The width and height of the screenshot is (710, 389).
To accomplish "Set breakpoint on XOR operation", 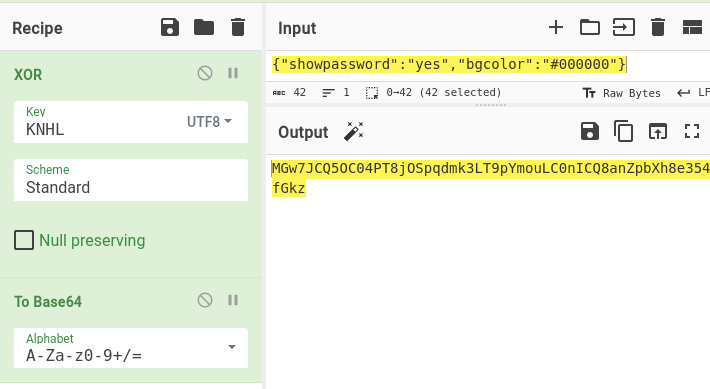I will coord(233,73).
